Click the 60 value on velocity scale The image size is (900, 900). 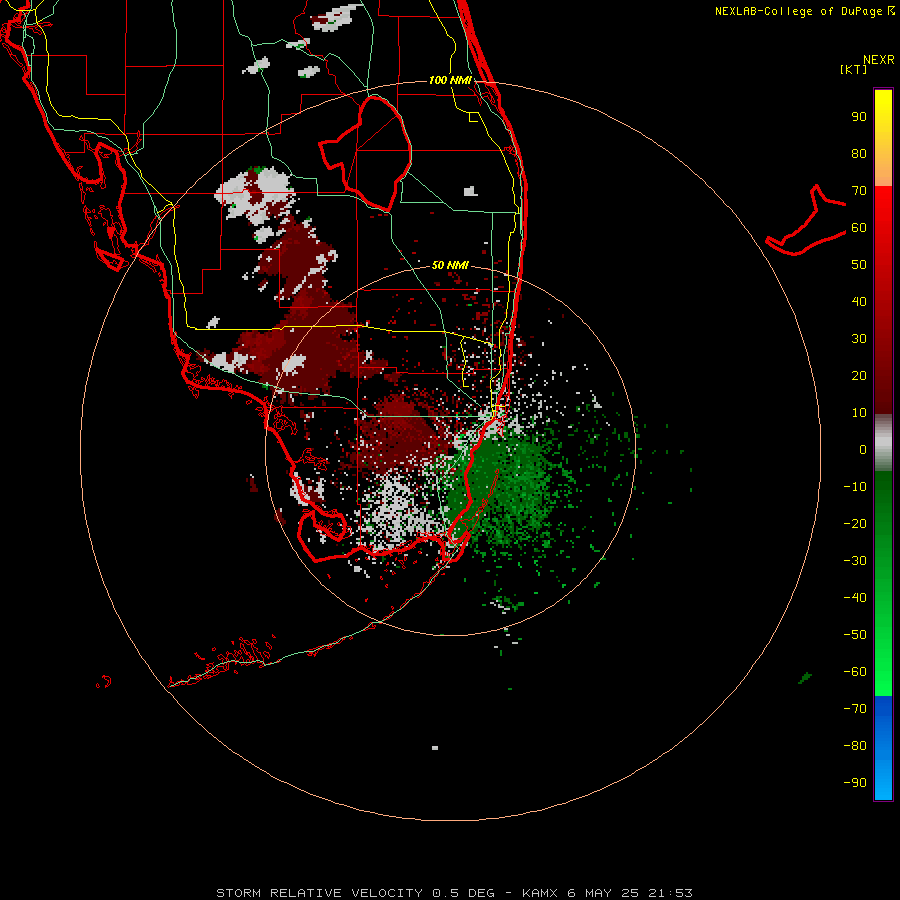coord(859,227)
